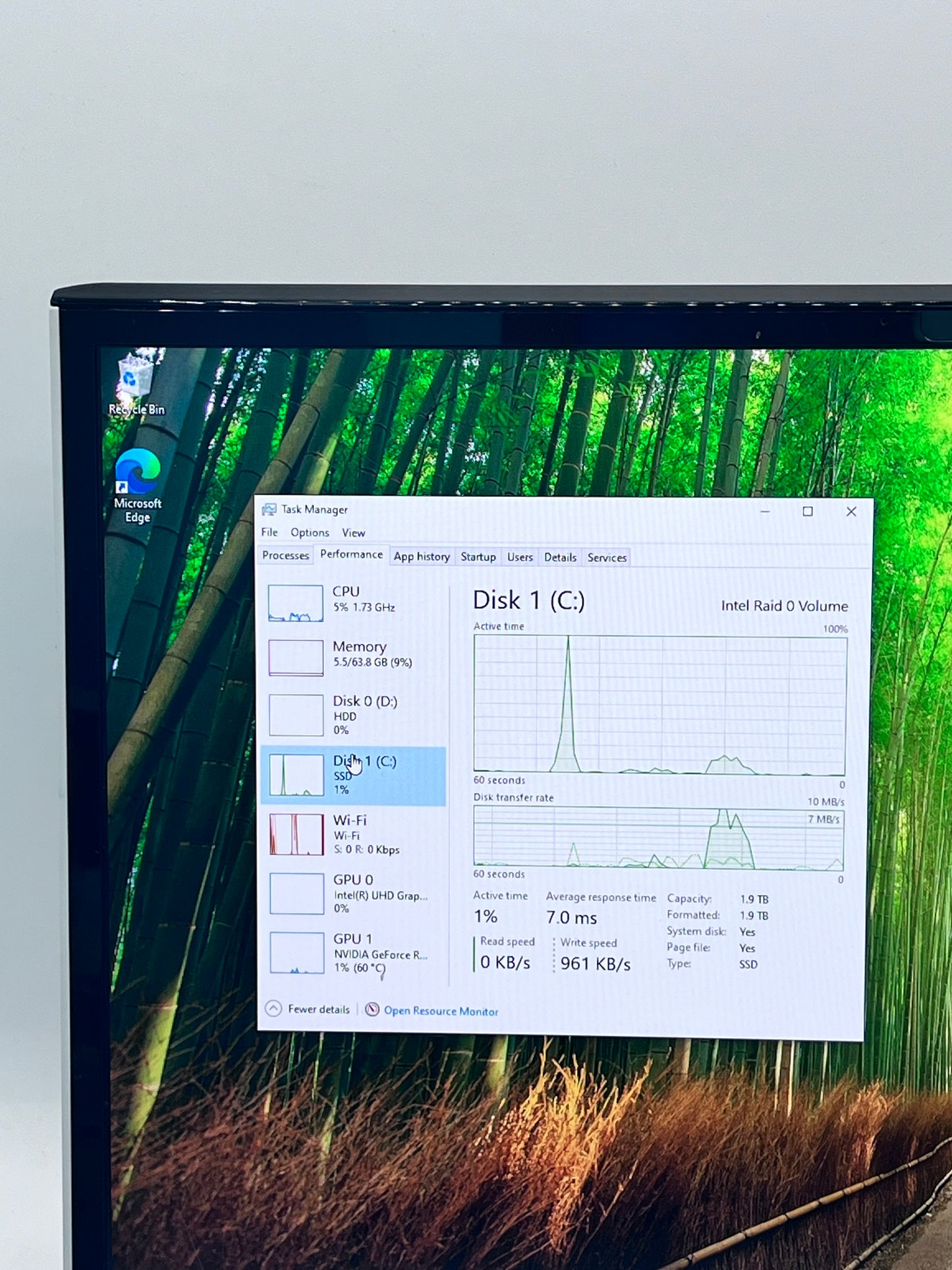Click the 961 KB/s write speed value
This screenshot has height=1270, width=952.
pyautogui.click(x=596, y=964)
